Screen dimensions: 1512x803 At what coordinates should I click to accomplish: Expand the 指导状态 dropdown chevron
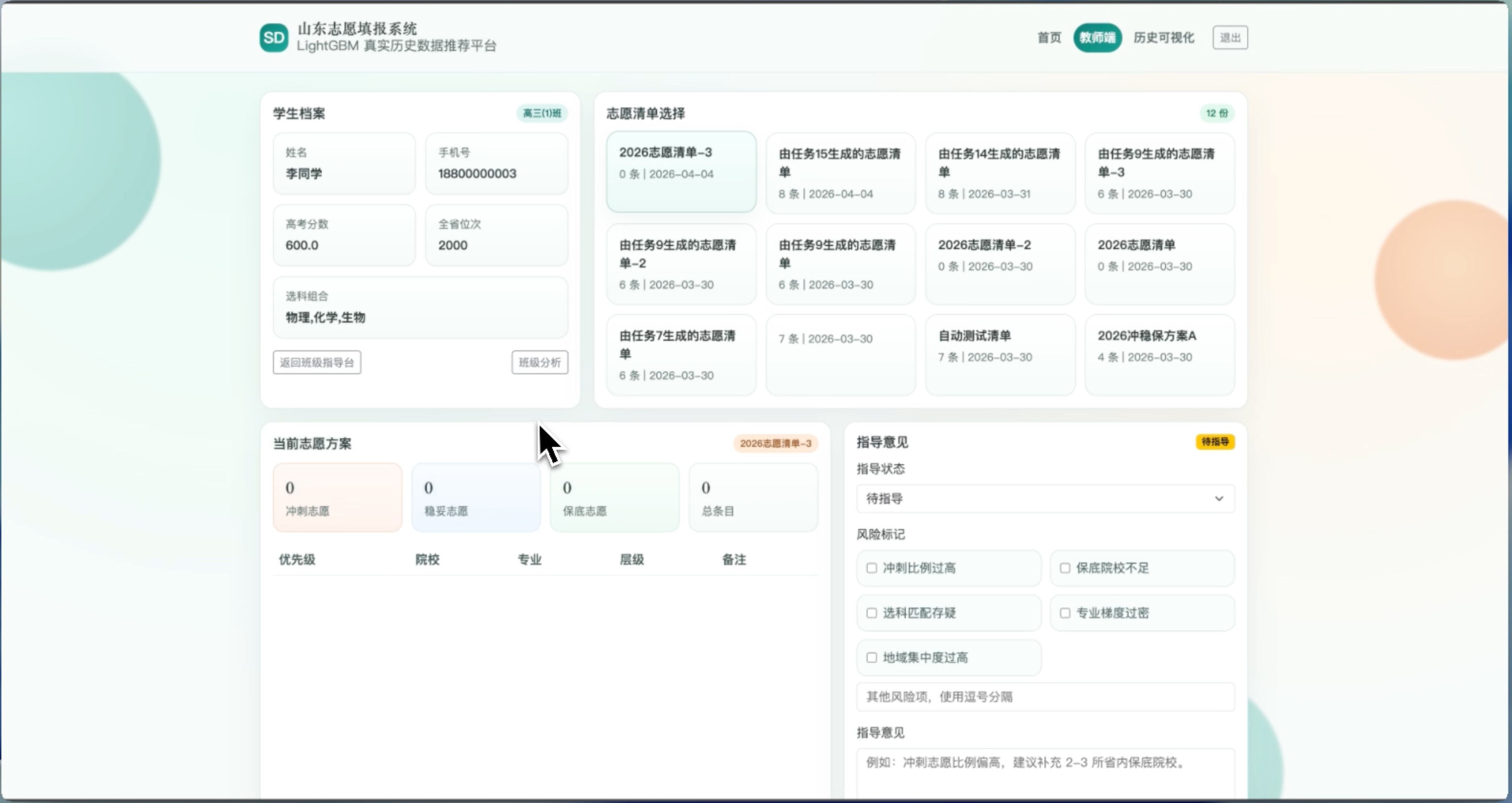(1219, 499)
